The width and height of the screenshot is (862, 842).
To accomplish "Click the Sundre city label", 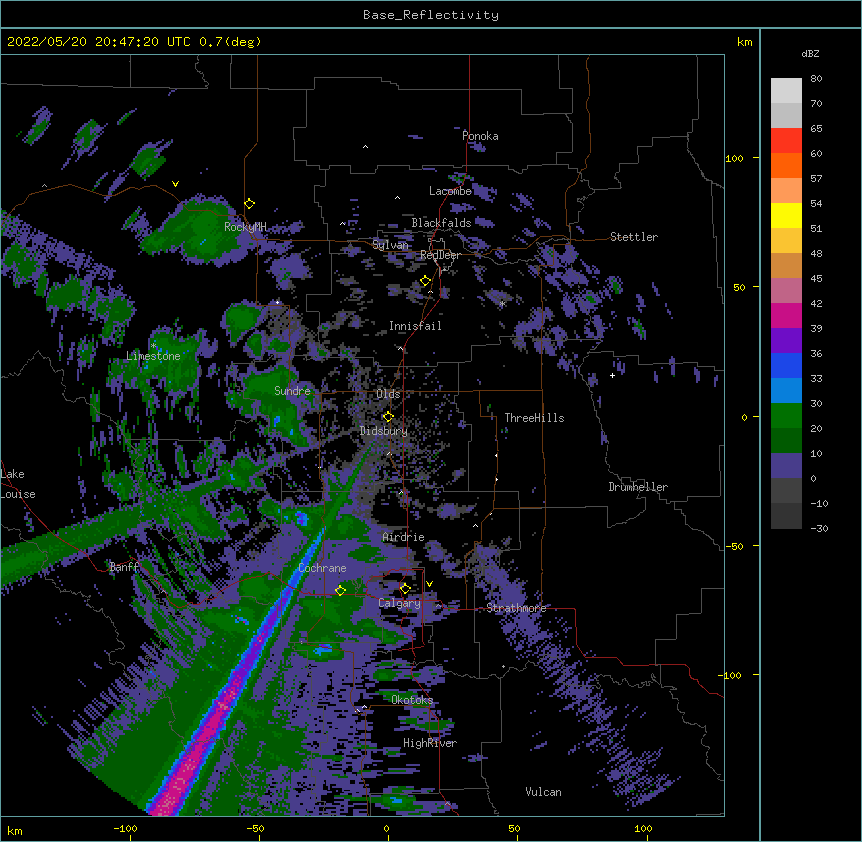I will click(x=292, y=391).
